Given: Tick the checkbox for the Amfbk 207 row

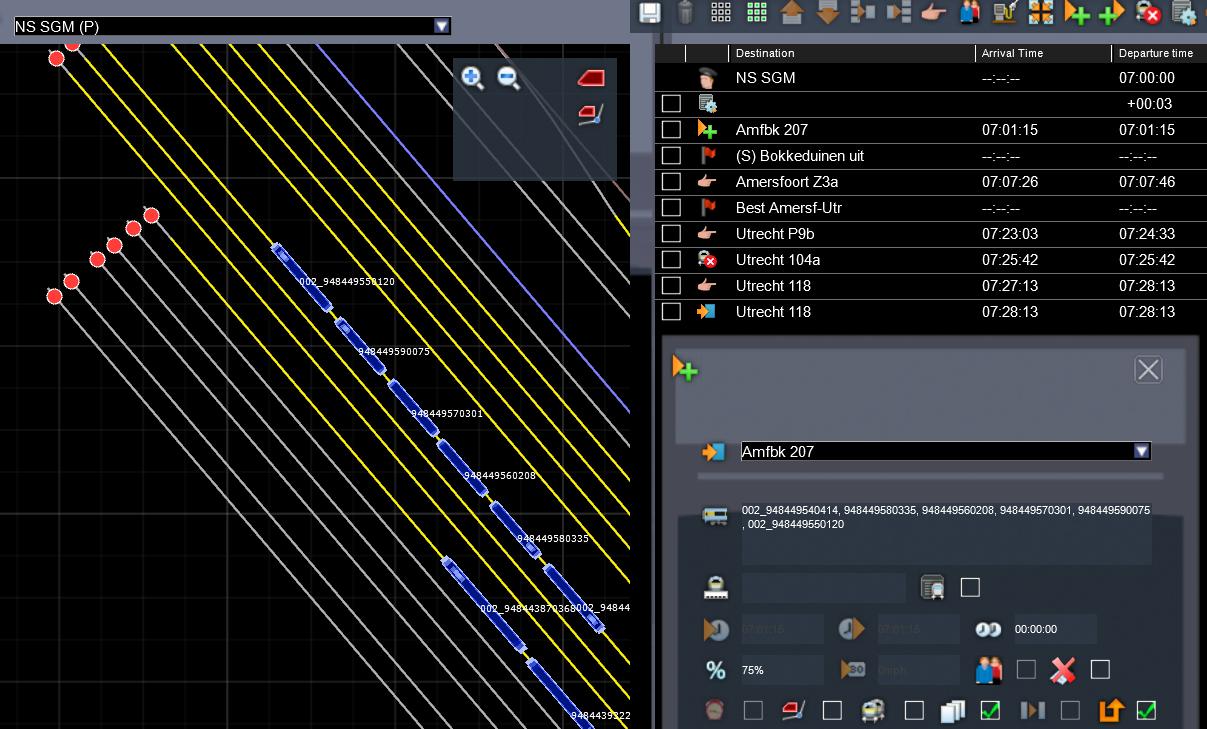Looking at the screenshot, I should coord(671,129).
